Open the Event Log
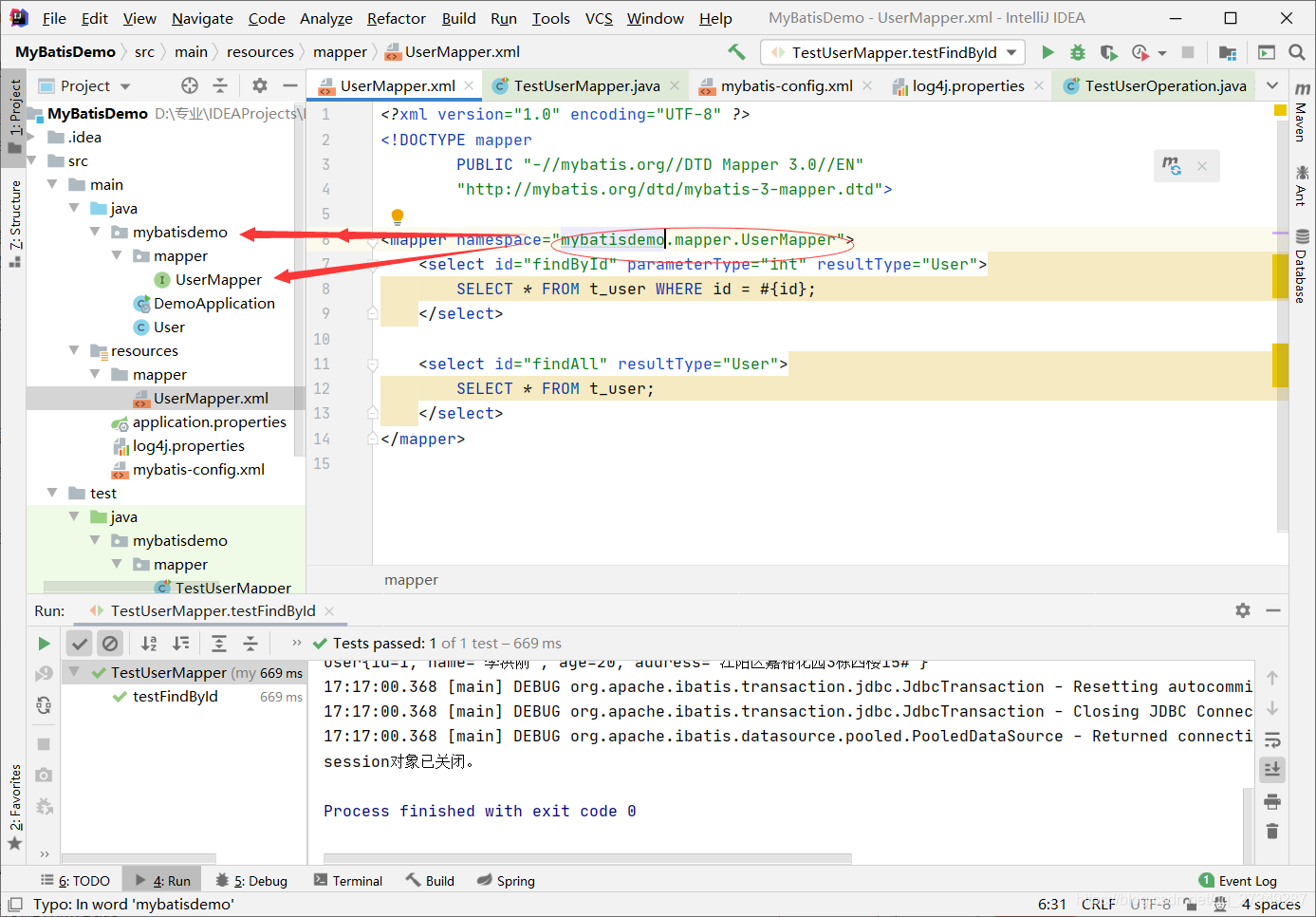Screen dimensions: 1316x917 [x=1238, y=881]
